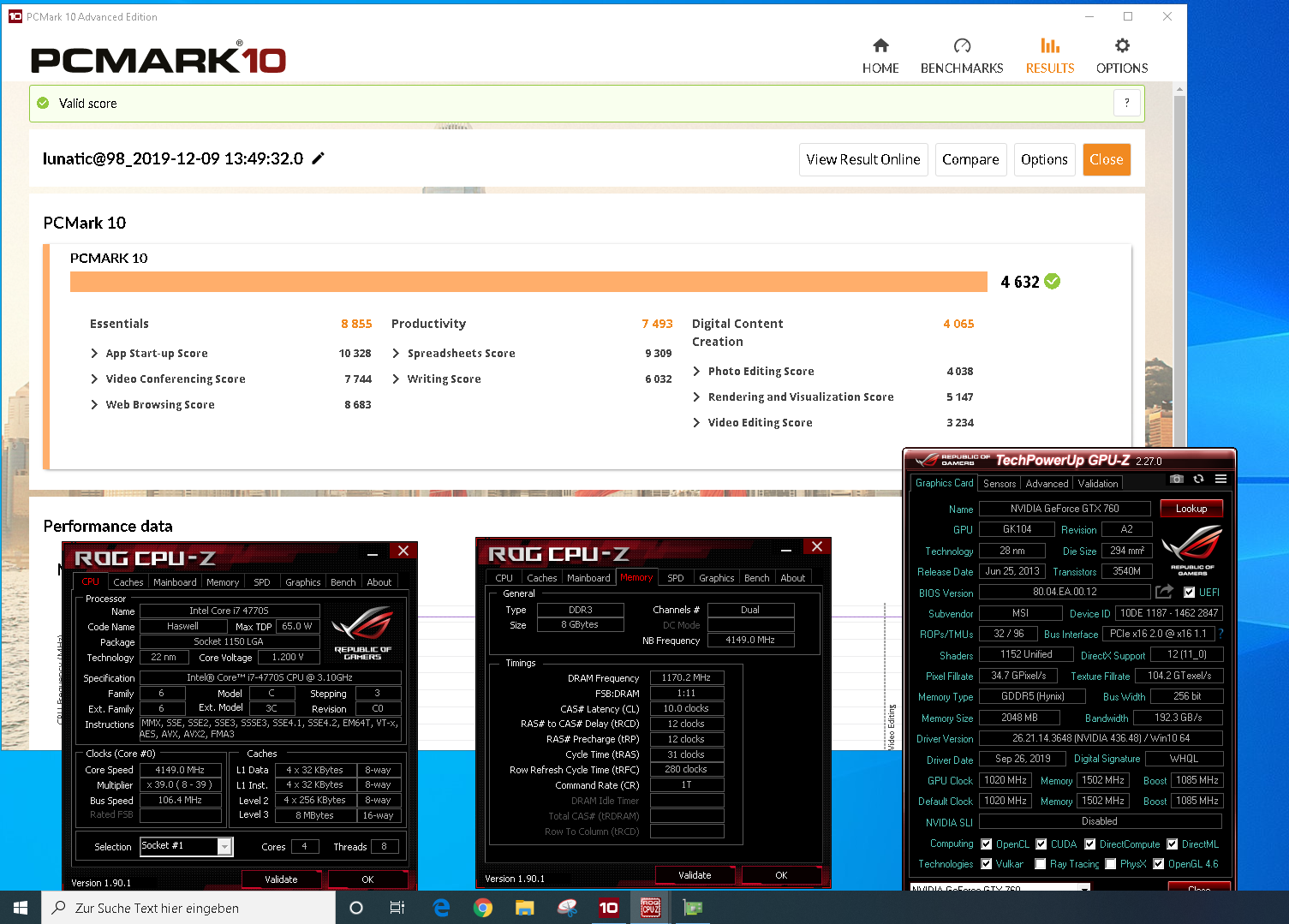This screenshot has width=1289, height=924.
Task: Open the help question mark in Valid score bar
Action: [1126, 103]
